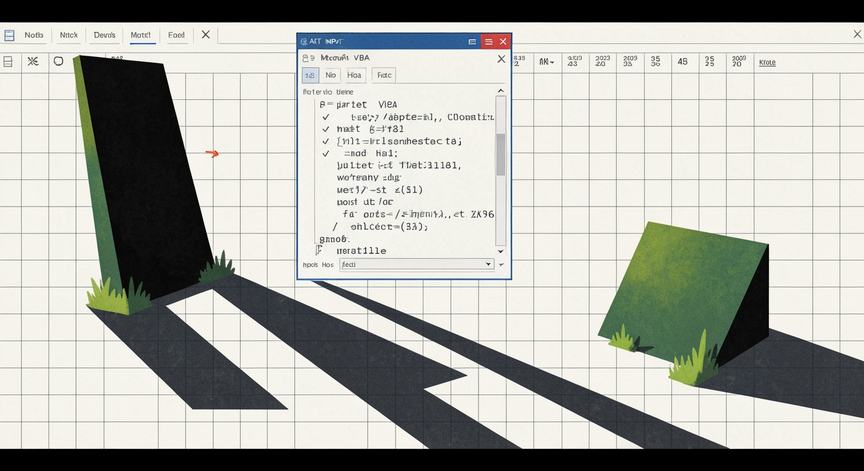Click the red menu icon in dialog title bar

point(488,42)
